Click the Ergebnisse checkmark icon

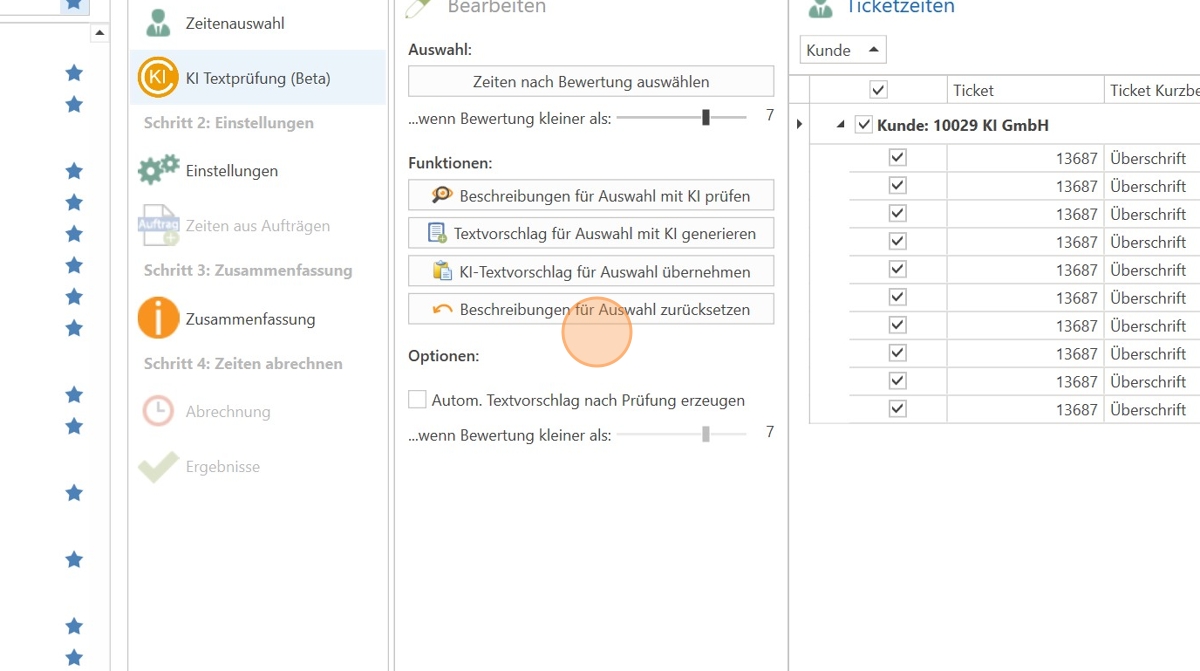click(158, 467)
